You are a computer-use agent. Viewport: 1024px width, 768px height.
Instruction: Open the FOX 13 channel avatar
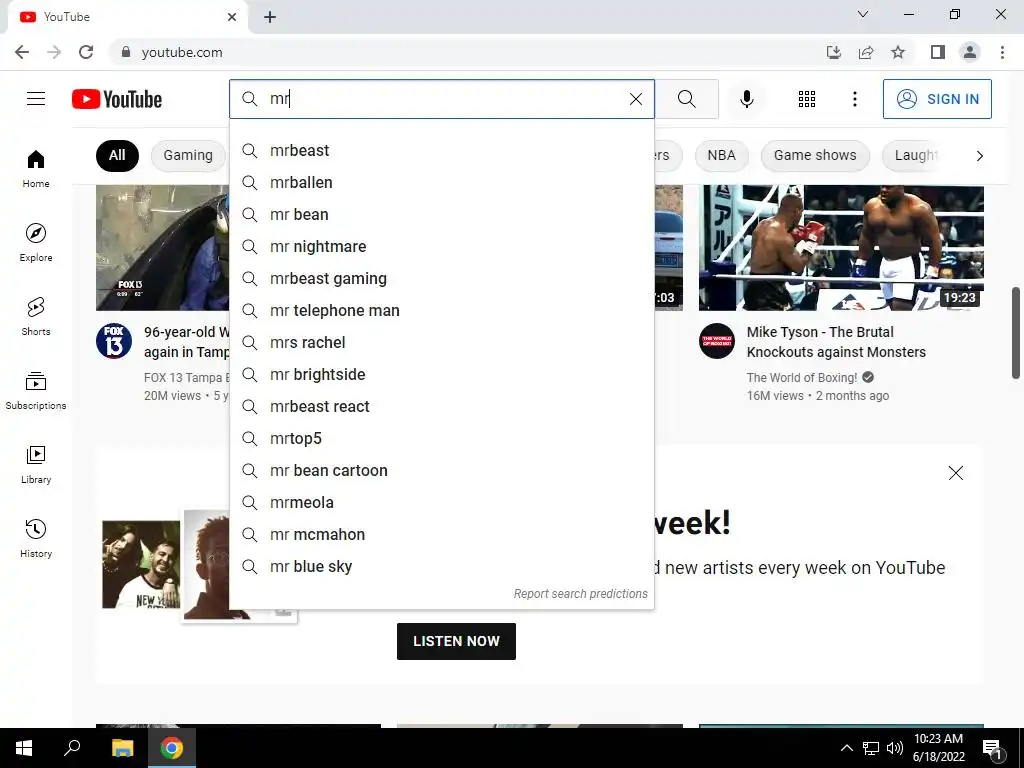click(114, 341)
